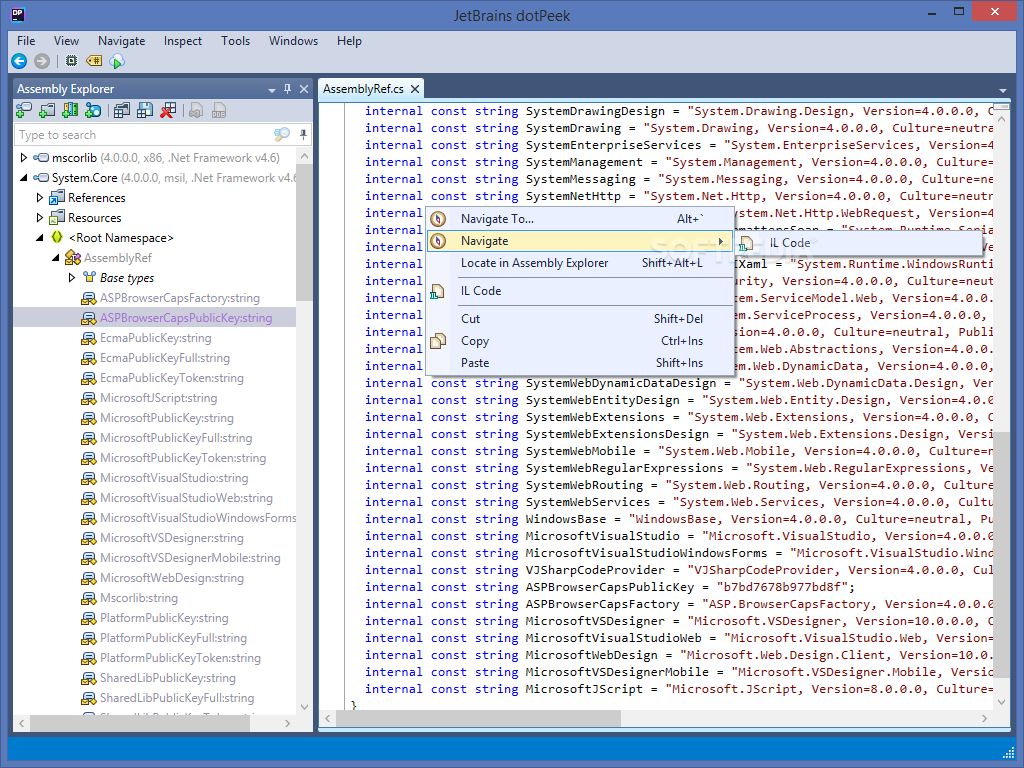The width and height of the screenshot is (1024, 768).
Task: Select MicrosoftJScript:string in tree
Action: [x=158, y=398]
